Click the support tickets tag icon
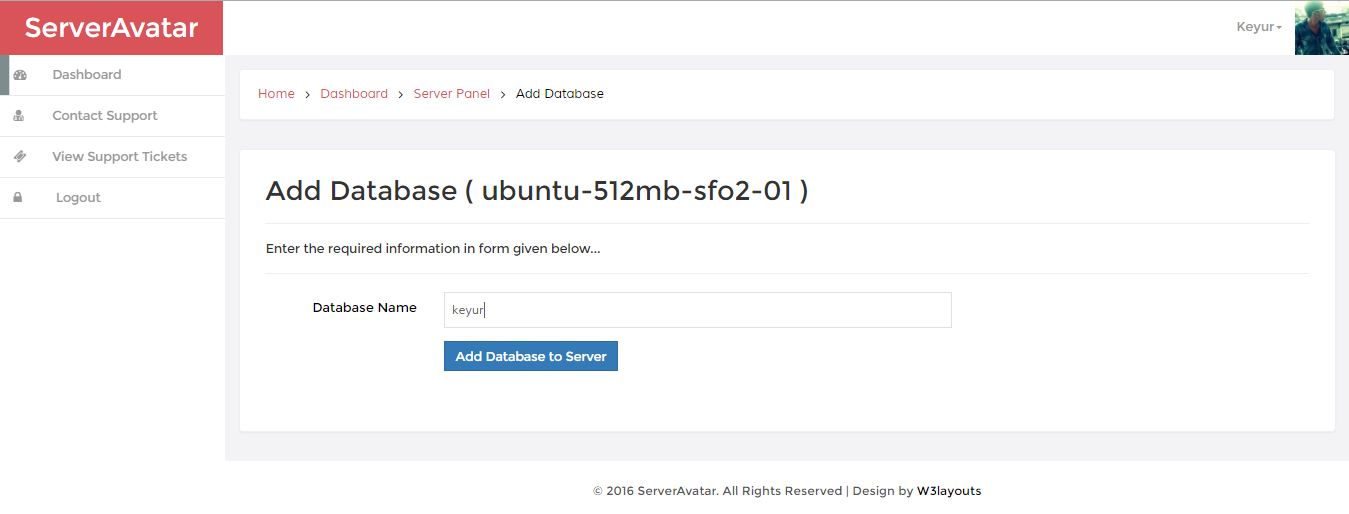The image size is (1349, 514). (x=20, y=157)
